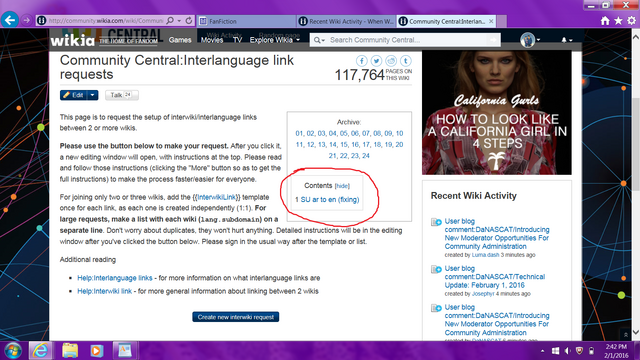The width and height of the screenshot is (640, 360).
Task: Click the volume speaker tray icon
Action: pyautogui.click(x=567, y=351)
